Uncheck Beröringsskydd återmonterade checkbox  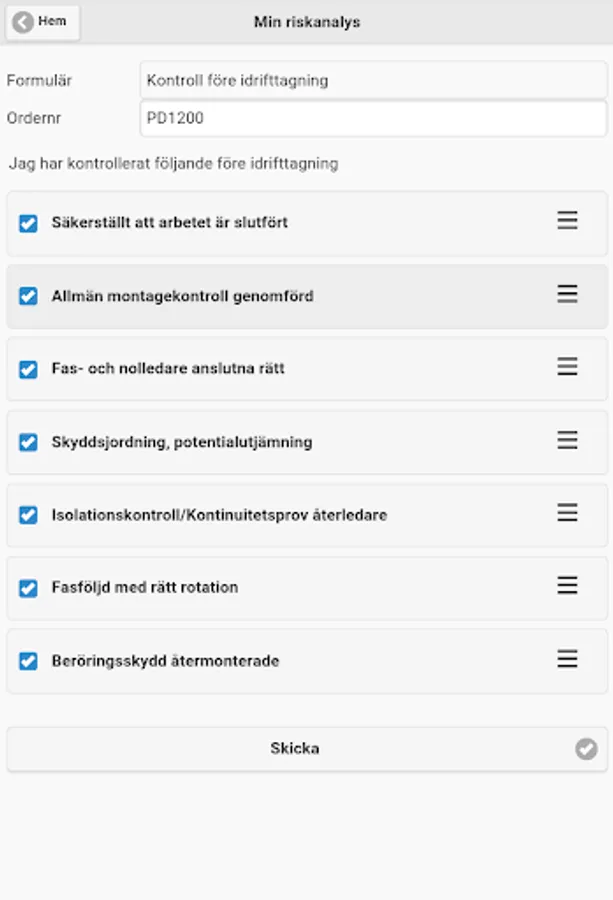pyautogui.click(x=28, y=661)
